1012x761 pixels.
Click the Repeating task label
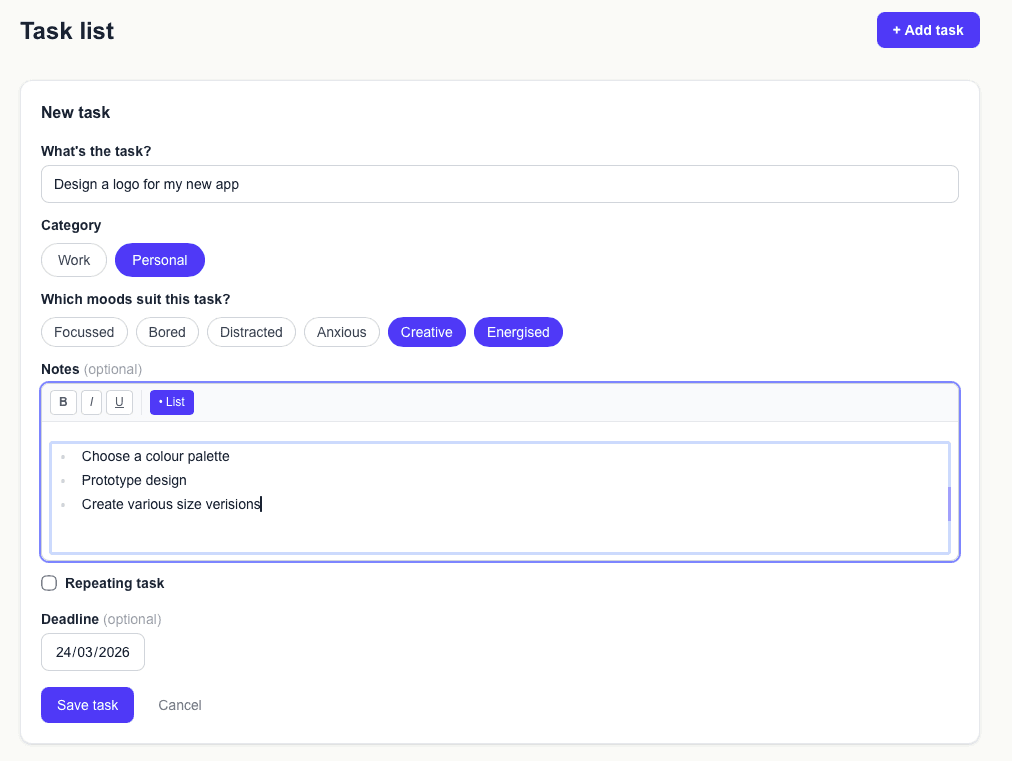pos(115,583)
